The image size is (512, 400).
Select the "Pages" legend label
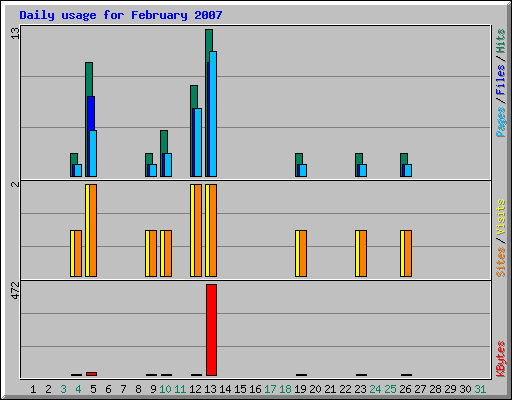pos(500,122)
